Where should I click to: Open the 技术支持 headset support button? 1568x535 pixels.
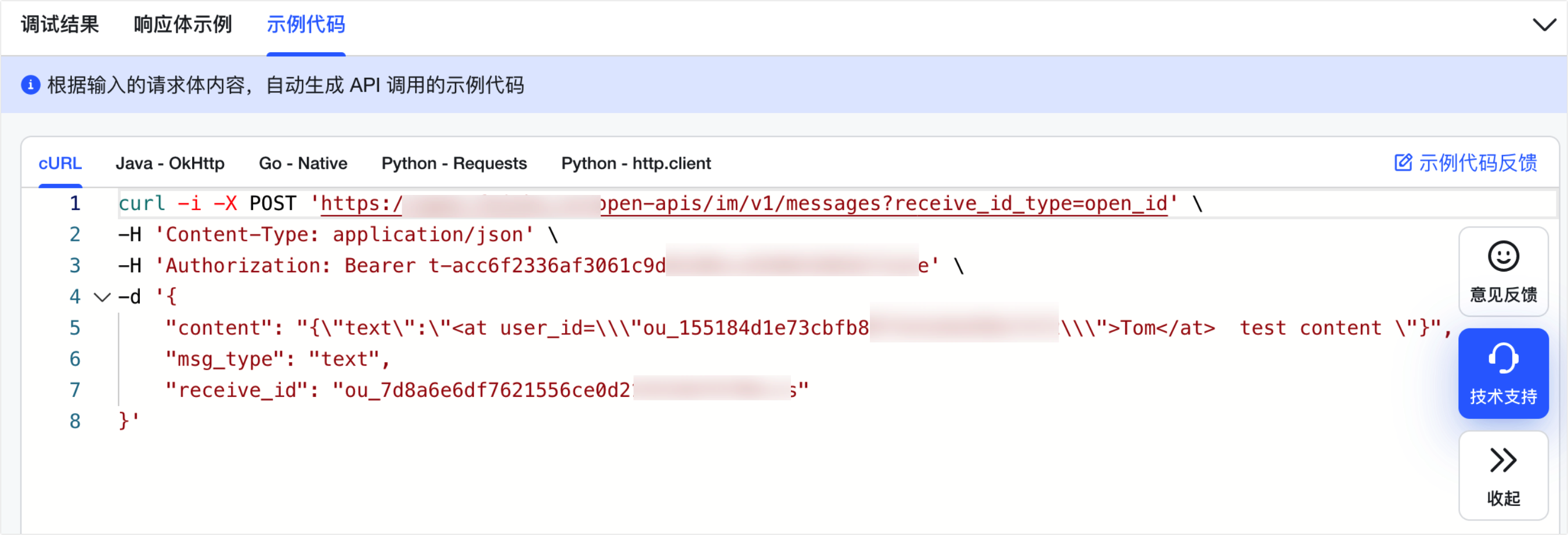point(1503,373)
